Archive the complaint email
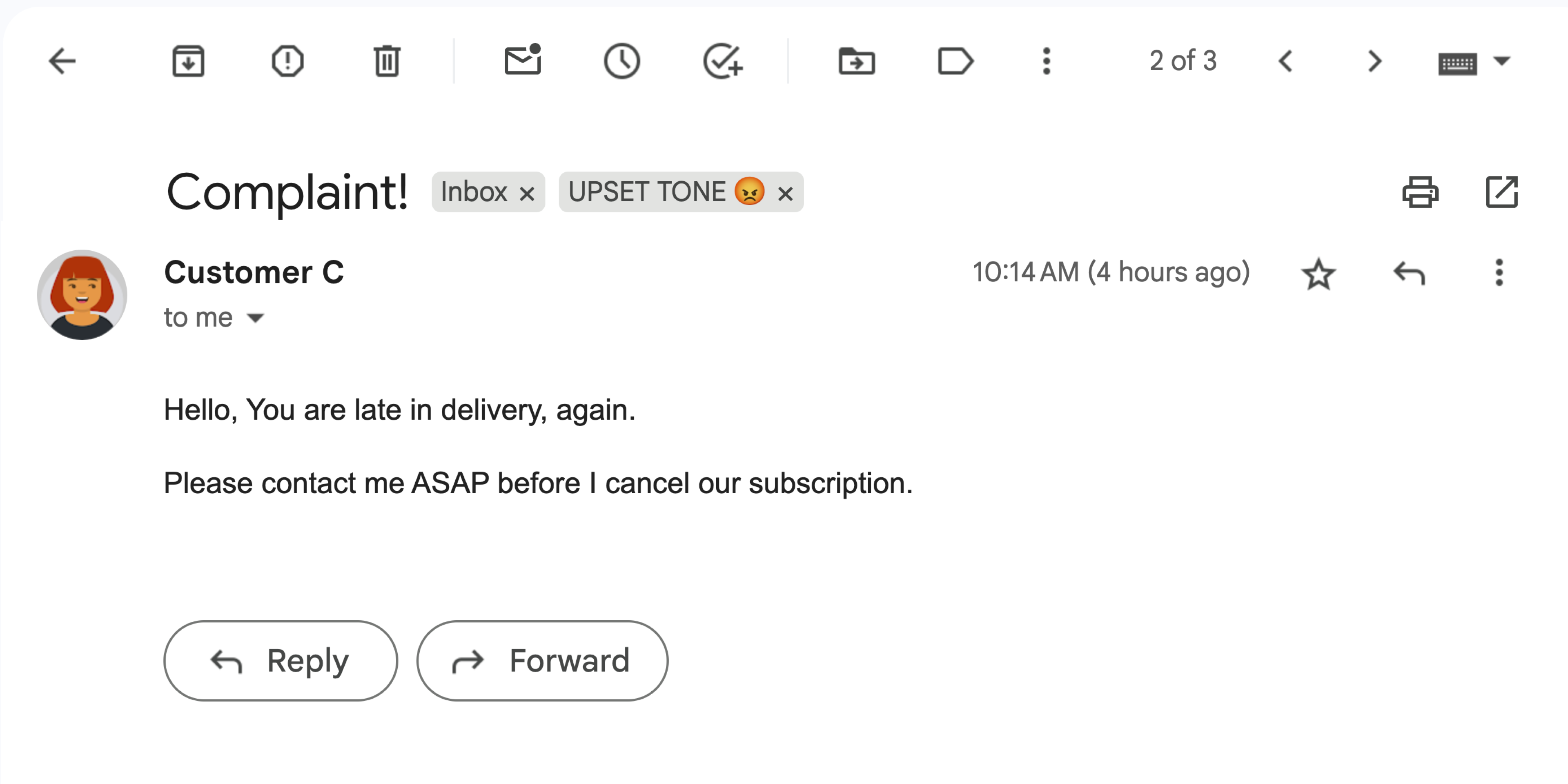The height and width of the screenshot is (784, 1568). [187, 61]
